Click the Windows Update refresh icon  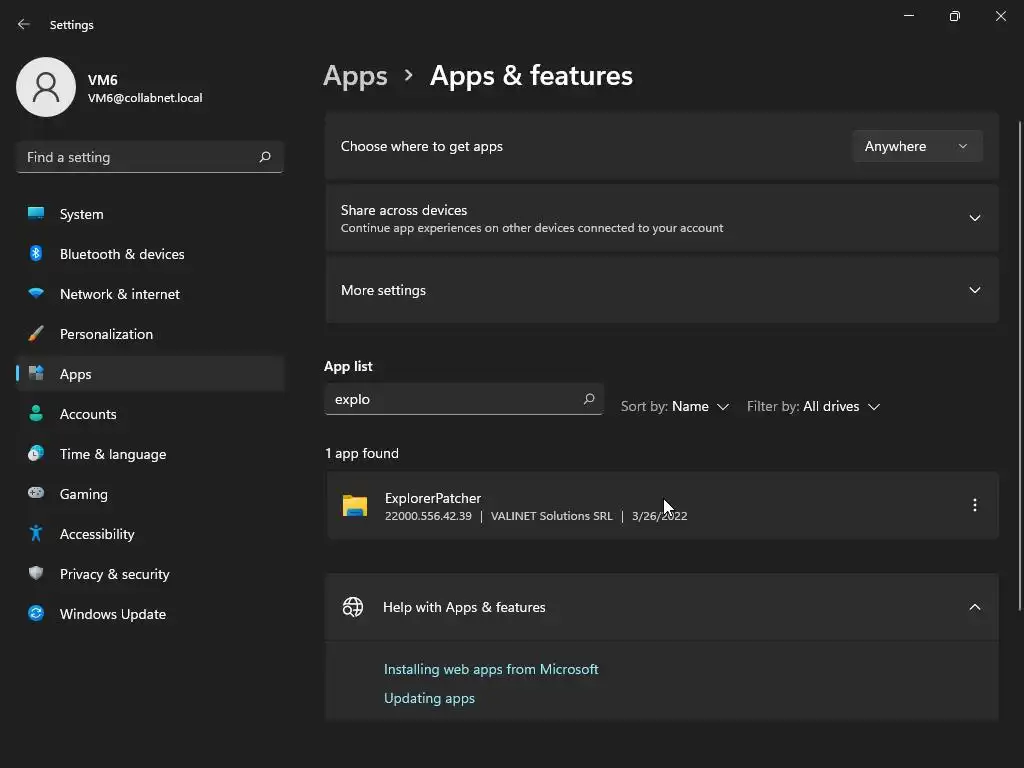click(x=36, y=614)
